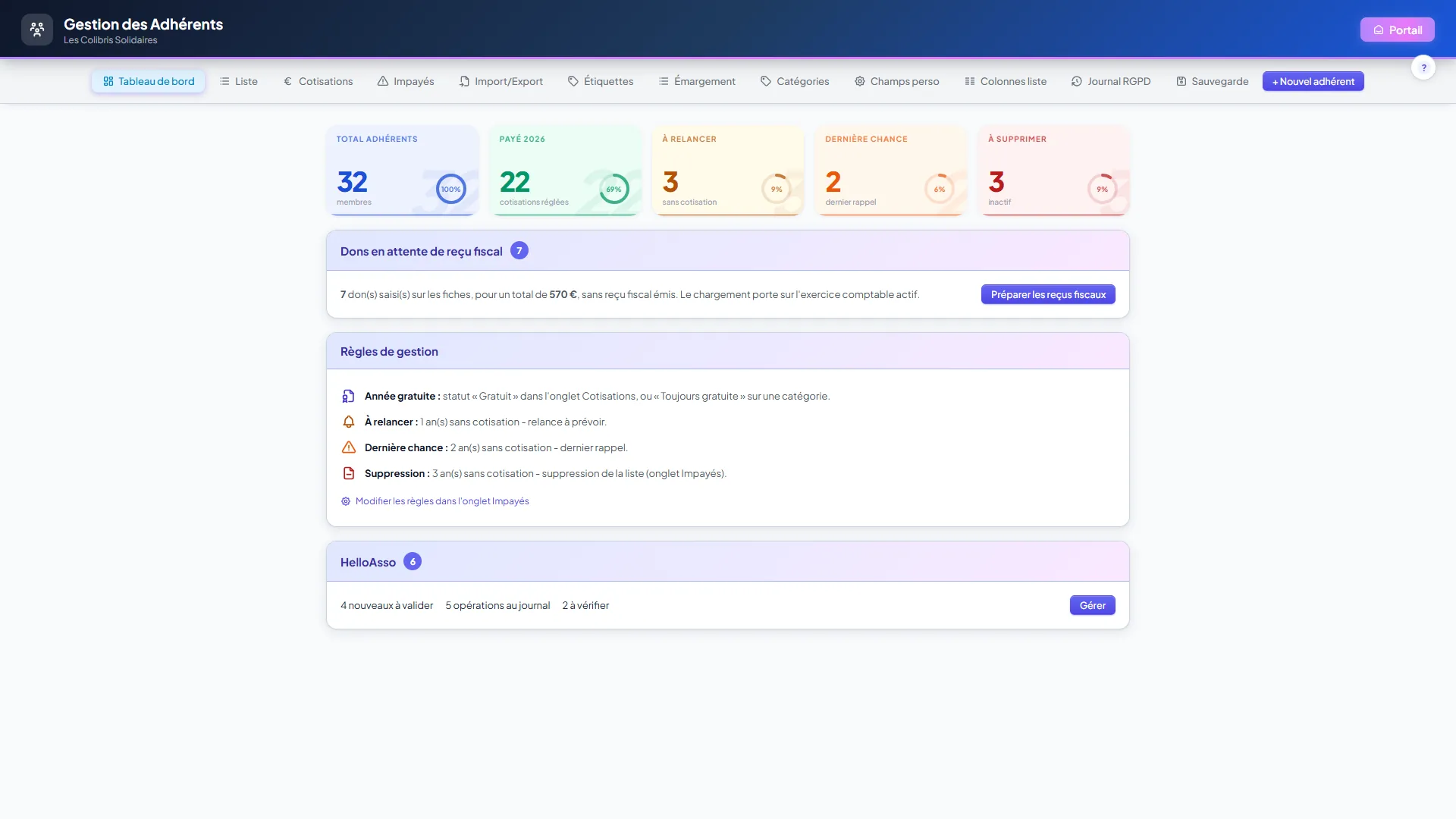Open the help question mark button
The height and width of the screenshot is (819, 1456).
tap(1423, 67)
